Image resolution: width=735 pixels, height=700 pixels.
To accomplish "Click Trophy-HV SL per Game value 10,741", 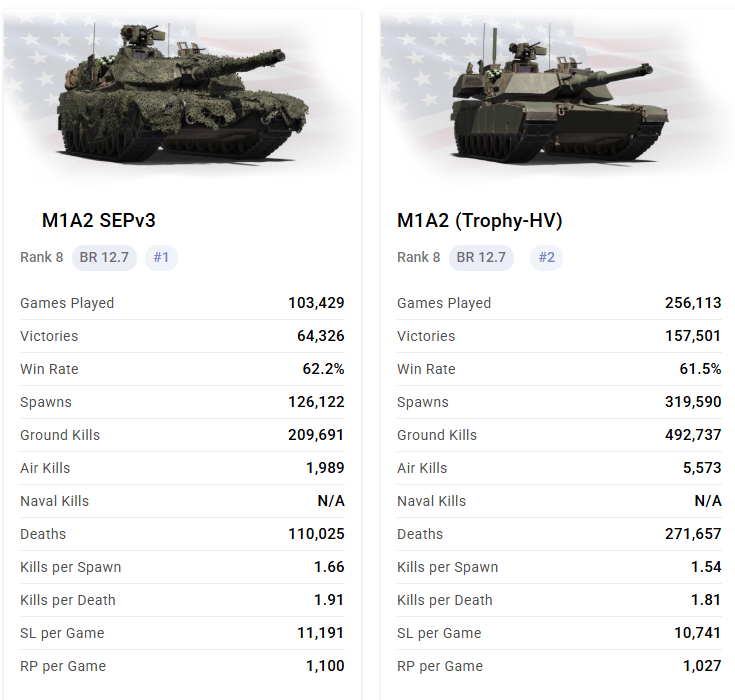I will pyautogui.click(x=697, y=633).
